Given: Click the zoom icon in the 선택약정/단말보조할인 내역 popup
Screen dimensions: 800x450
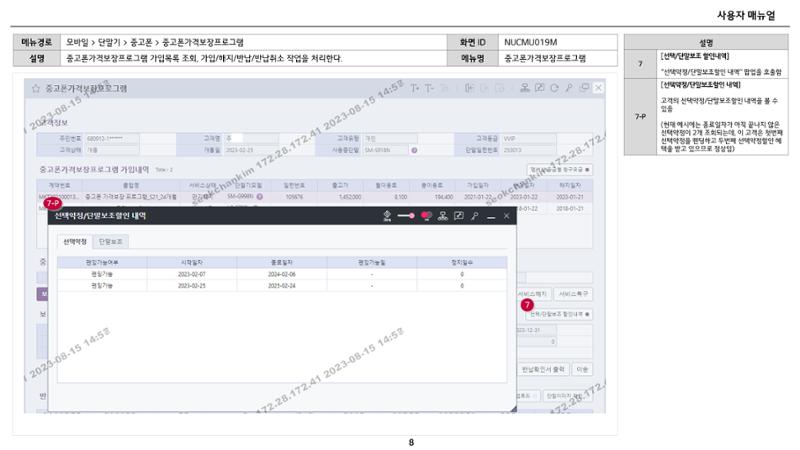Looking at the screenshot, I should pos(387,216).
